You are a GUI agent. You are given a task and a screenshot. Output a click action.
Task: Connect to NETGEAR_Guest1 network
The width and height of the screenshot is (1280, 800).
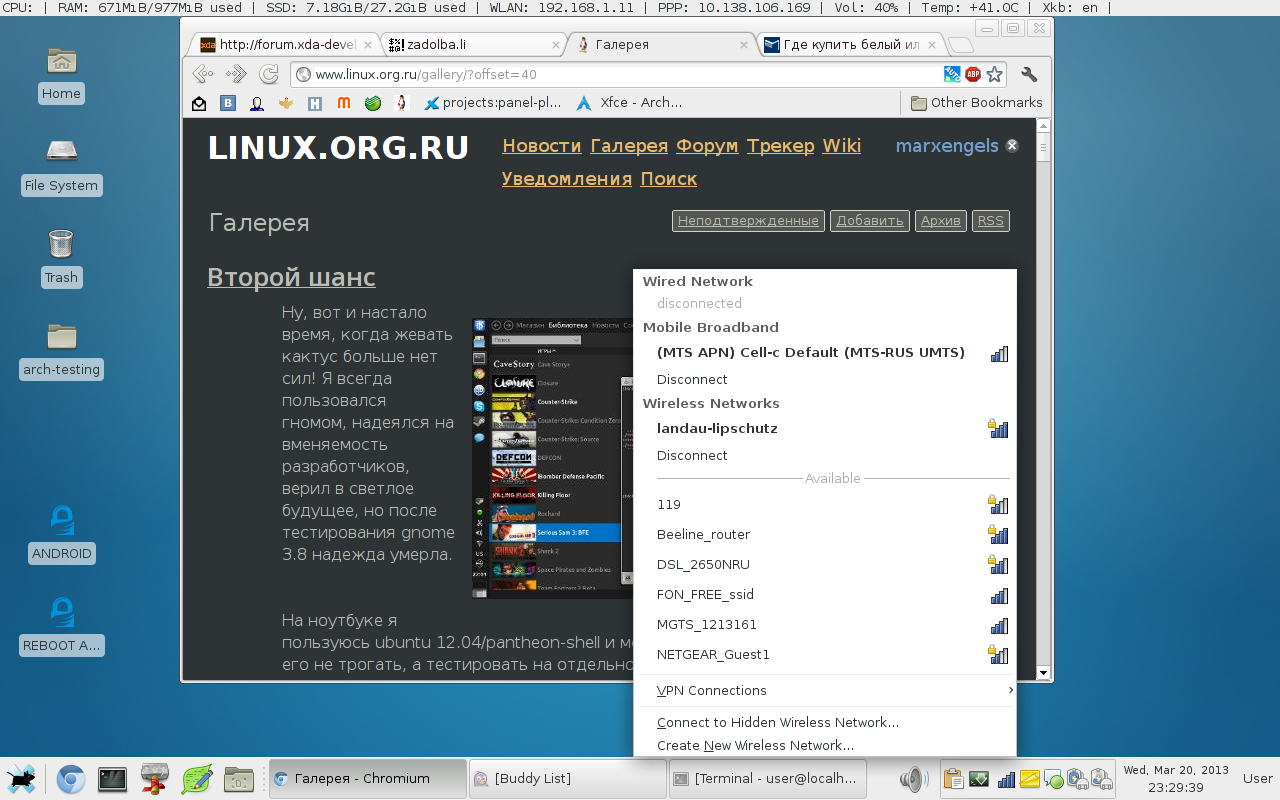[825, 655]
